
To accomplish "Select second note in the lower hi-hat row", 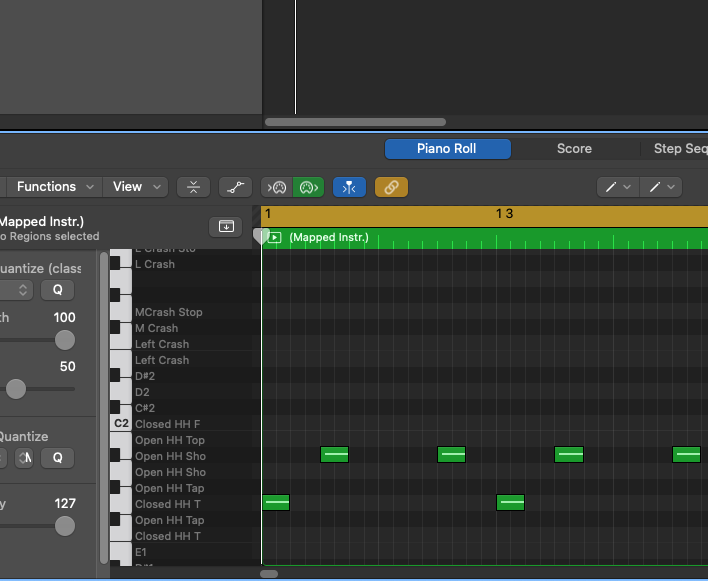I will coord(510,502).
